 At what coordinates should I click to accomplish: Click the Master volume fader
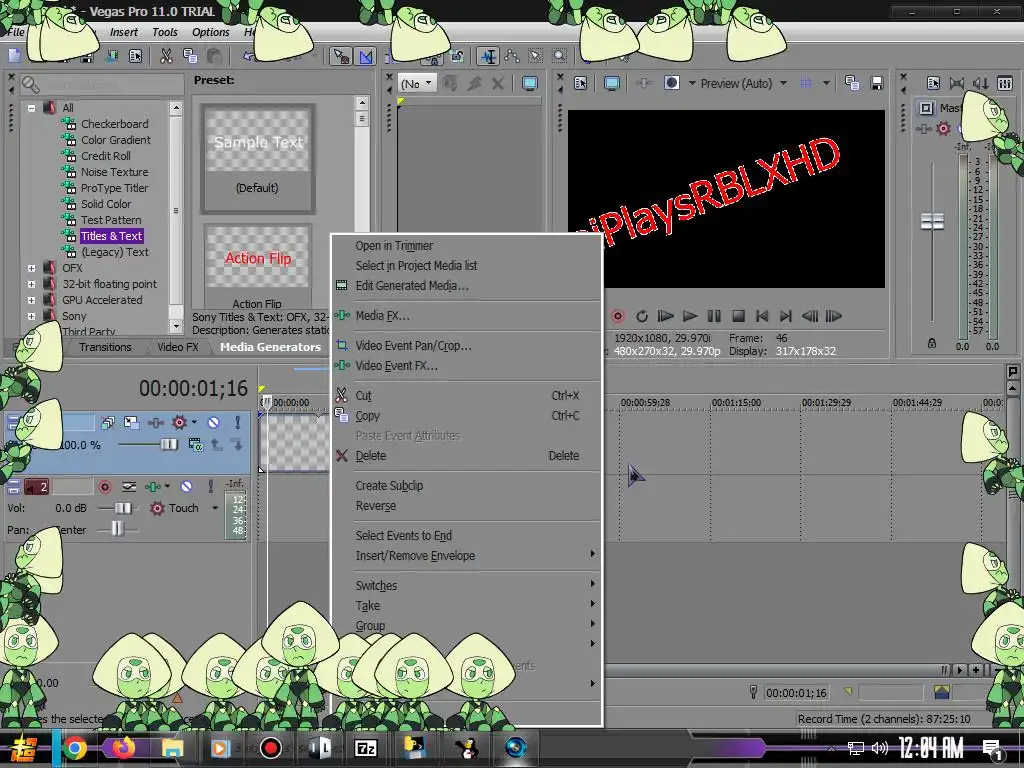(x=932, y=221)
